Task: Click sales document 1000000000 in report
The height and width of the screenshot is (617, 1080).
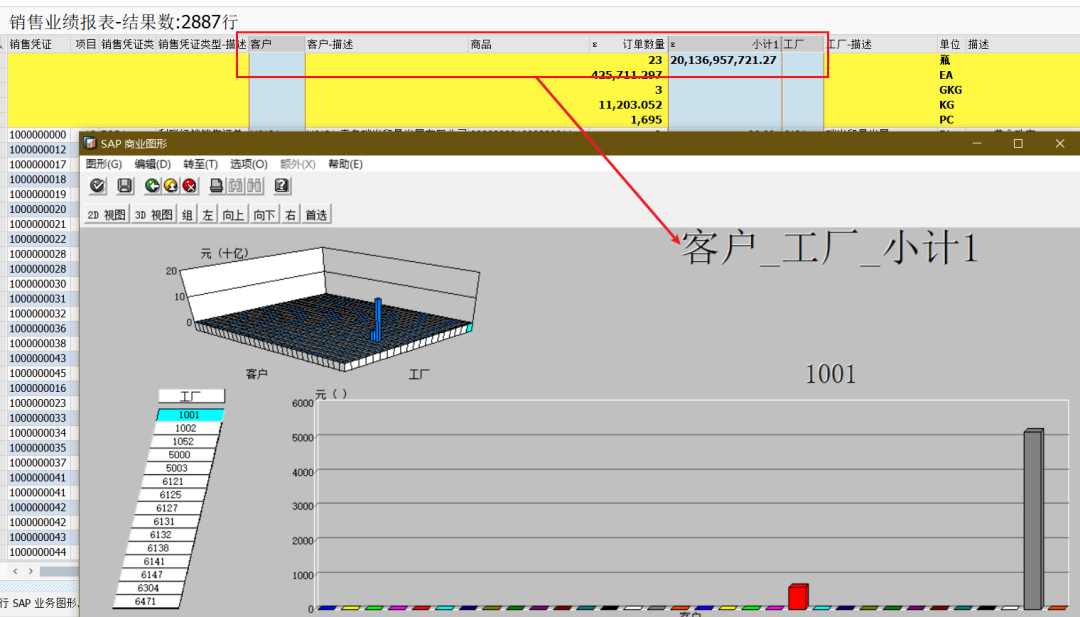Action: (x=38, y=134)
